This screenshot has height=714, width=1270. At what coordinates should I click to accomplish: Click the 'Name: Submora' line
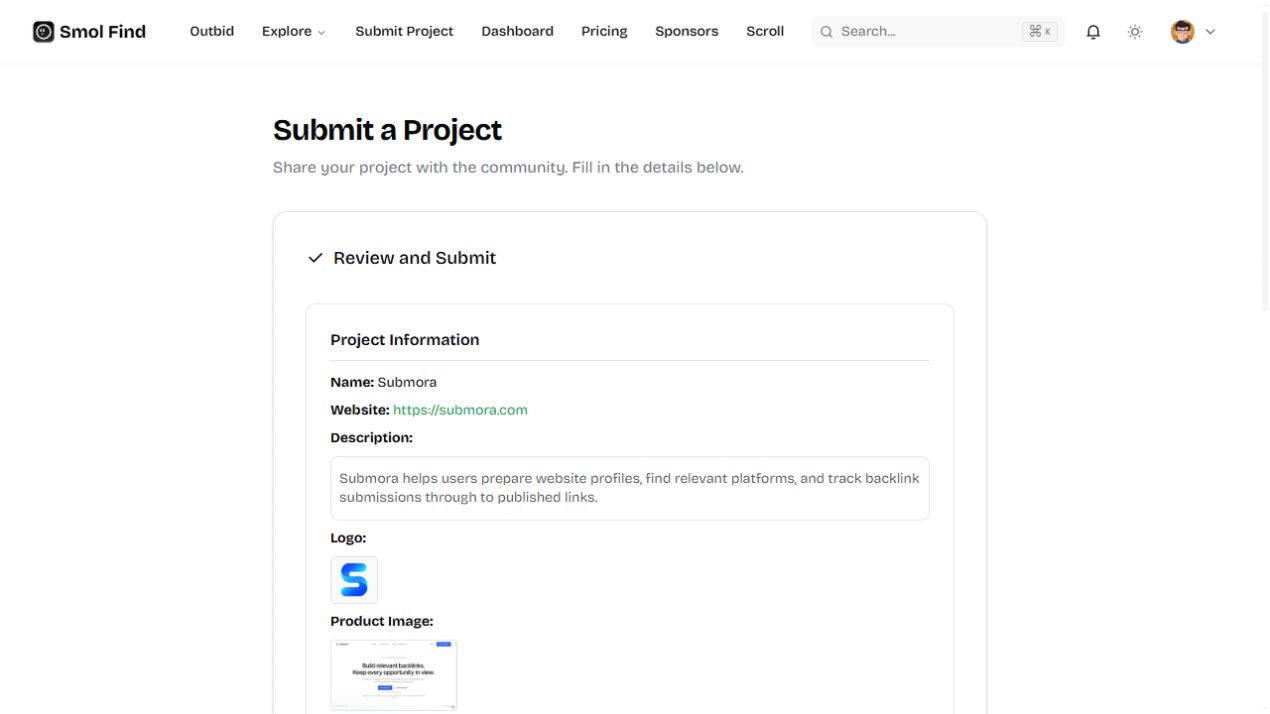click(x=384, y=382)
